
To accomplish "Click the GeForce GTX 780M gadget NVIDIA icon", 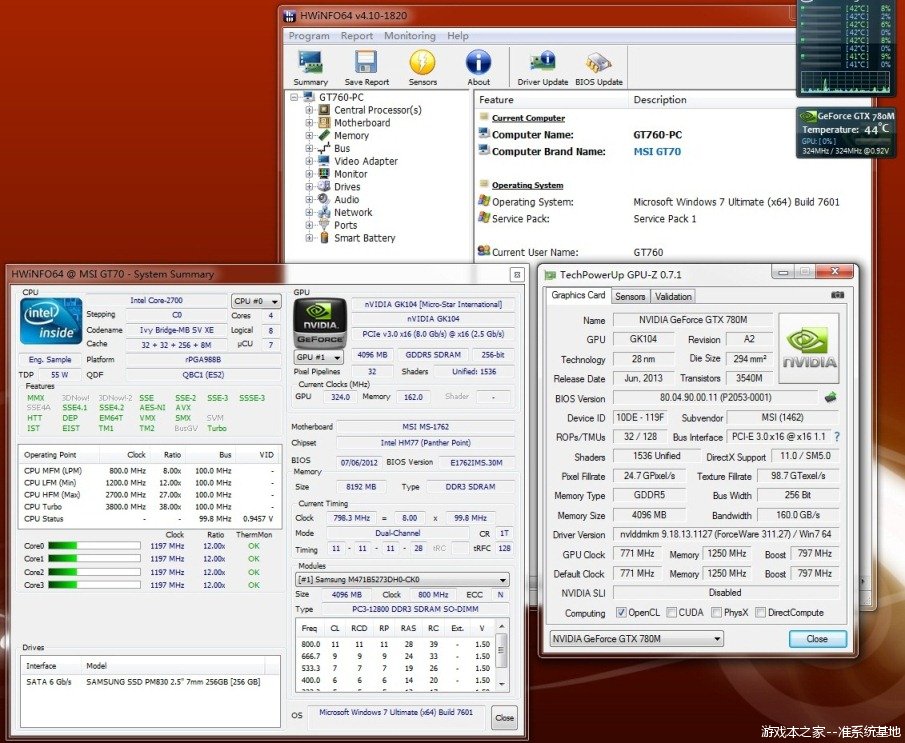I will (x=808, y=116).
